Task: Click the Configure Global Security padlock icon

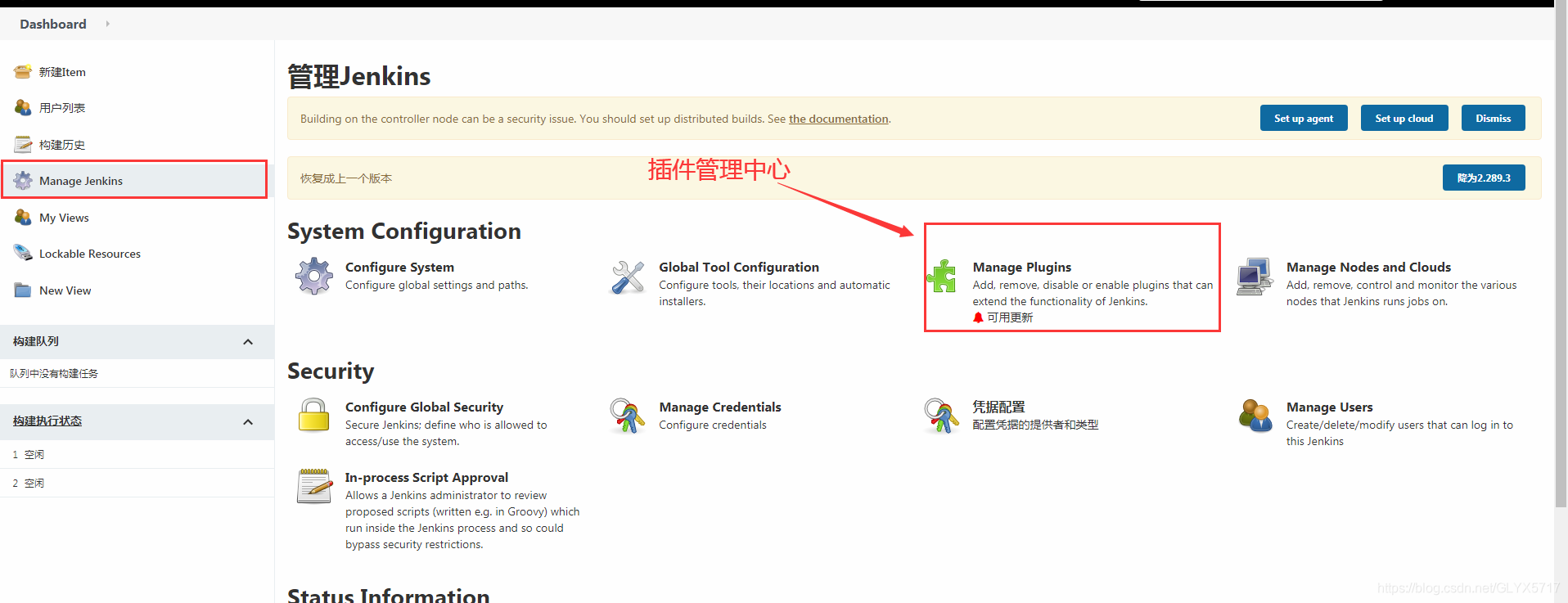Action: 314,416
